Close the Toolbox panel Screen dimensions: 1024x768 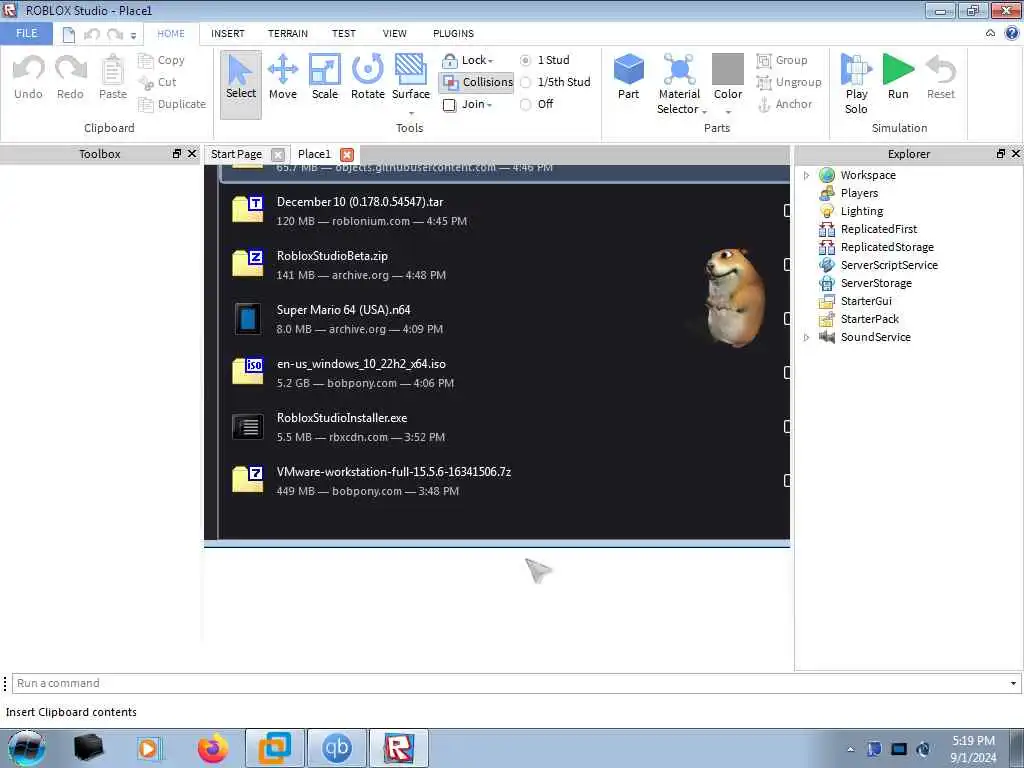(192, 153)
